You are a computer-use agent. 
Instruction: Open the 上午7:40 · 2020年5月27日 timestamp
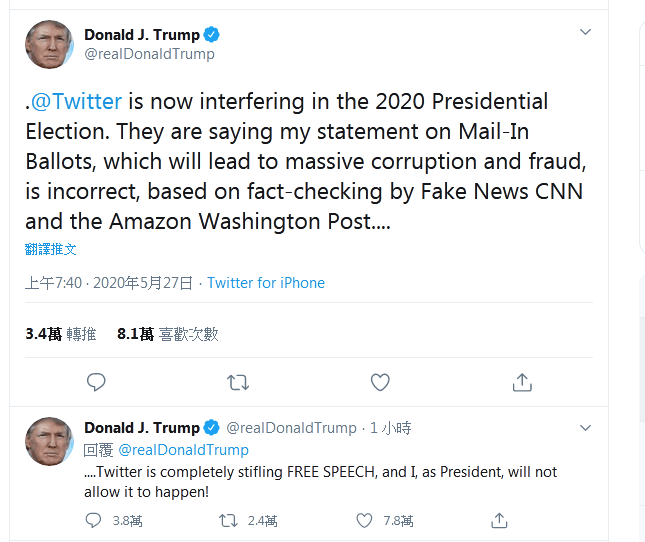(109, 283)
